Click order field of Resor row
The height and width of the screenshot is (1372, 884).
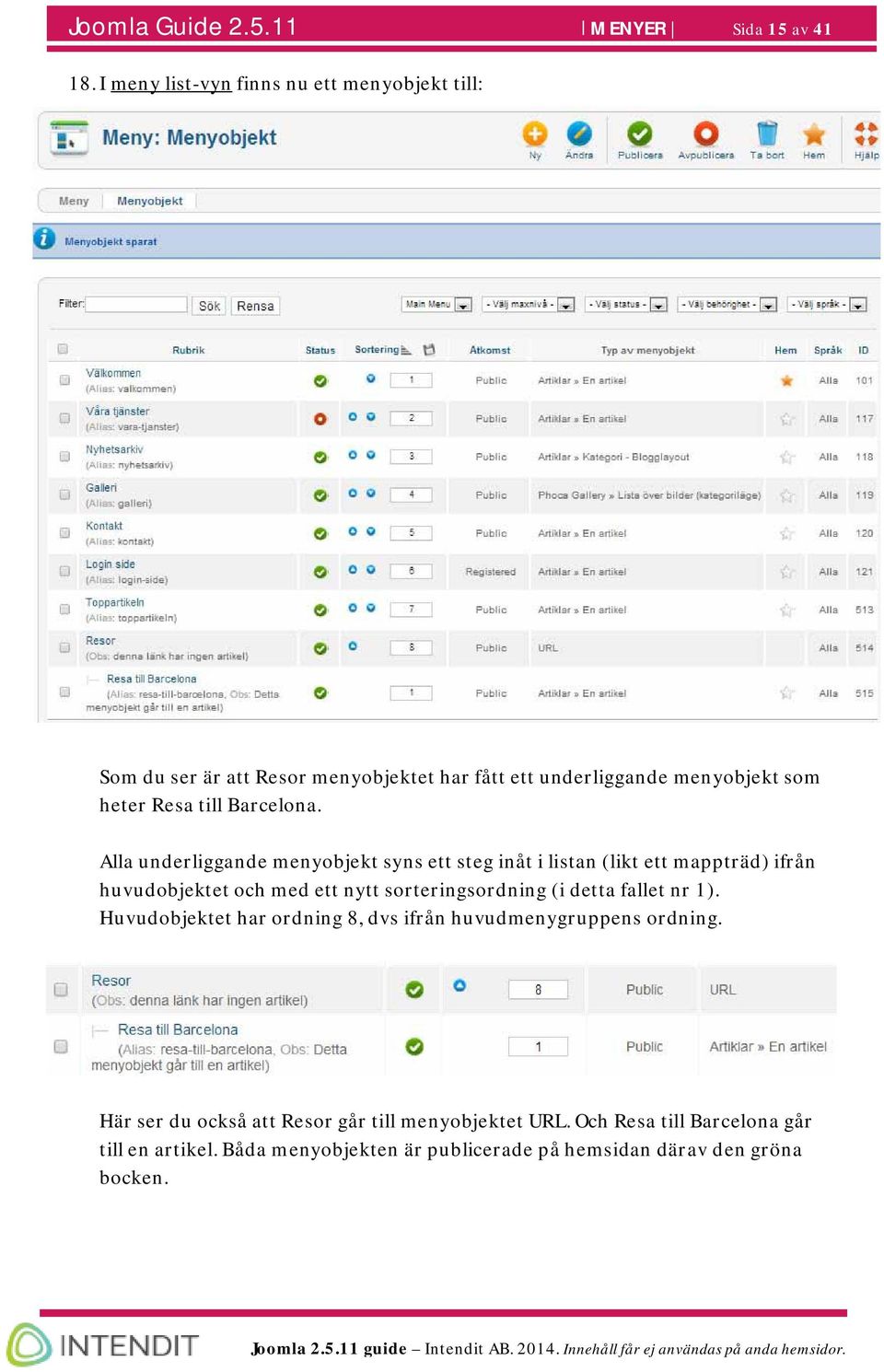point(412,647)
